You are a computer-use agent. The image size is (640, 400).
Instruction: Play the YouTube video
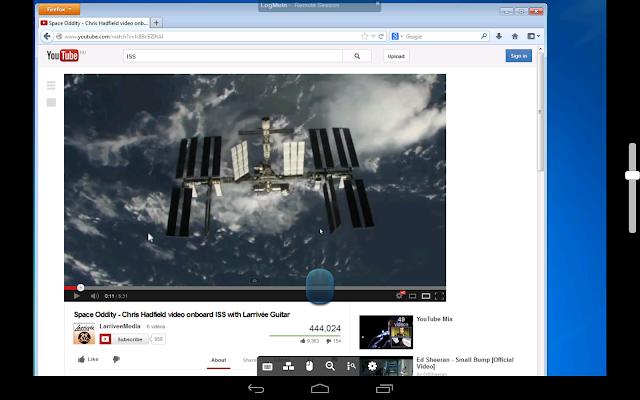pyautogui.click(x=76, y=296)
